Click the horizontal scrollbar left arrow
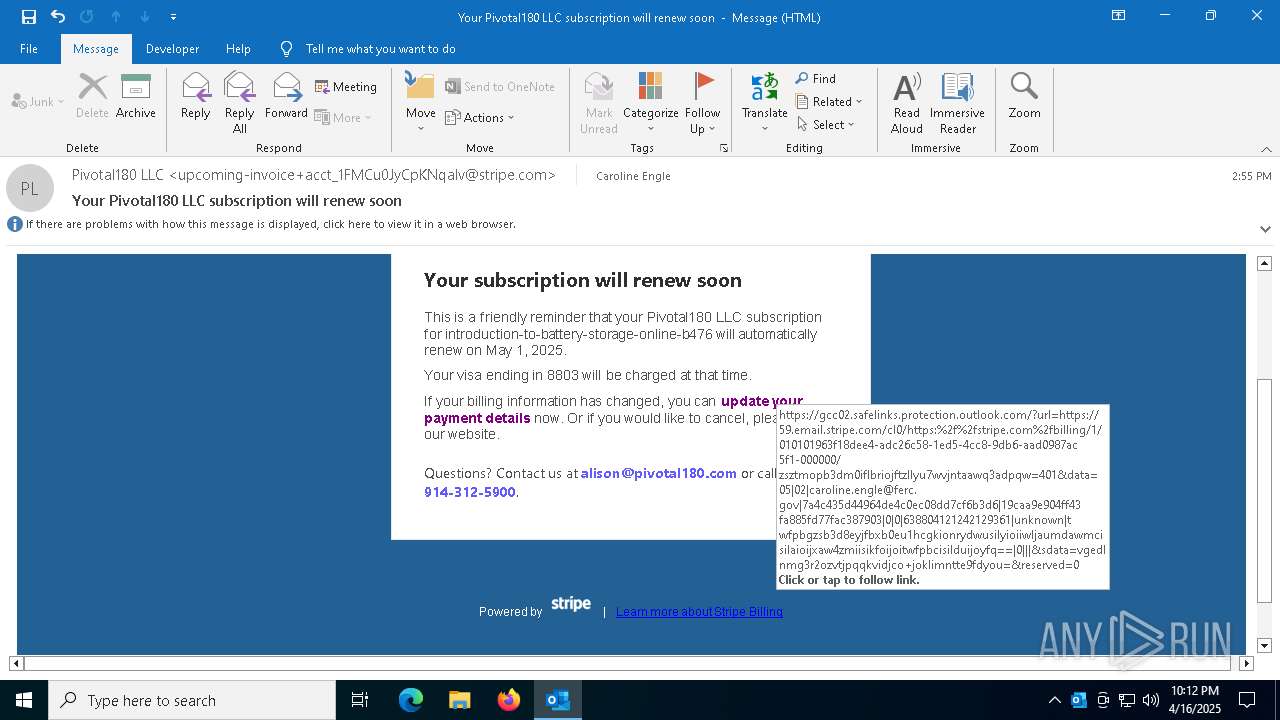This screenshot has height=720, width=1280. [16, 662]
